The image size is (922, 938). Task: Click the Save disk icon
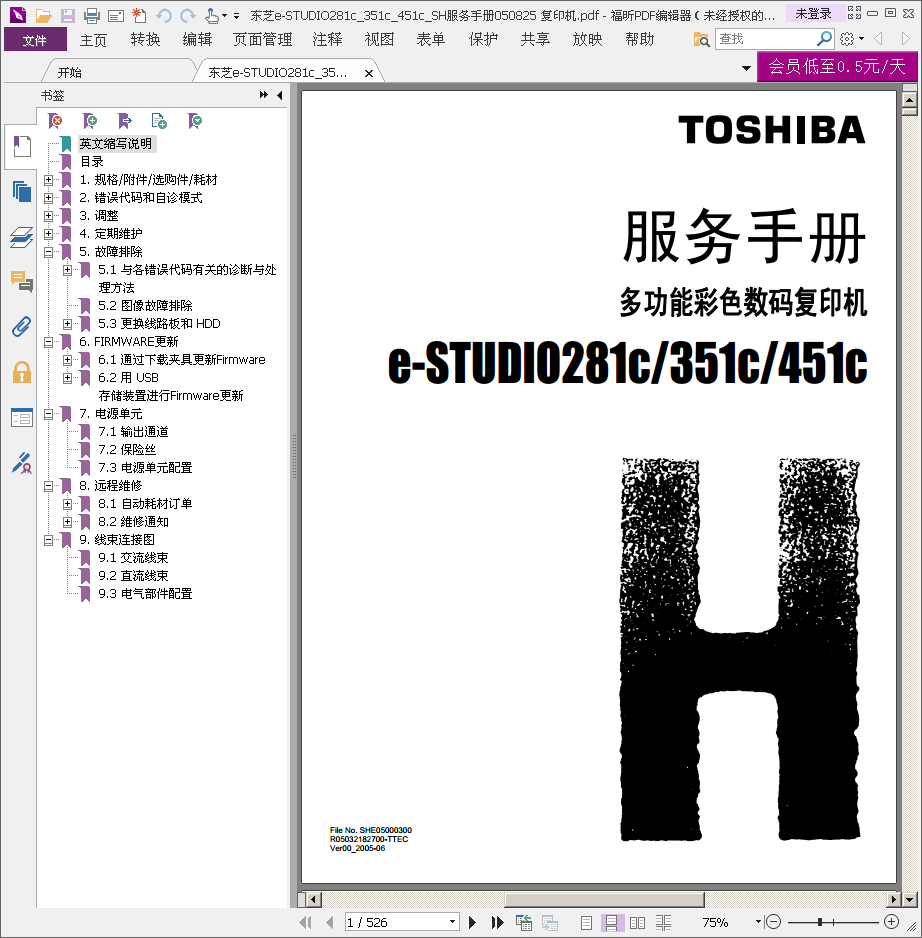68,16
